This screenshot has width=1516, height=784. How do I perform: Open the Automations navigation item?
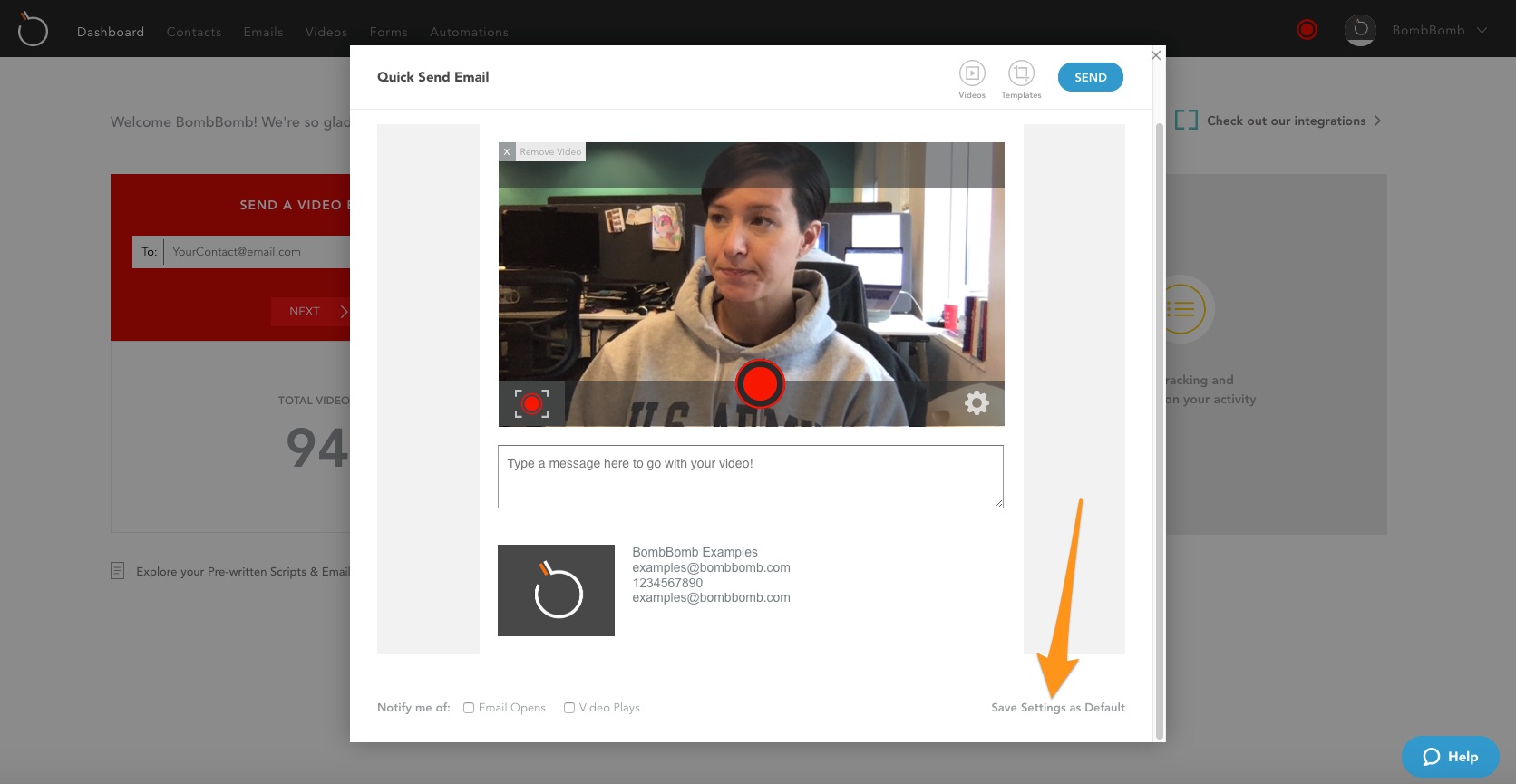click(469, 32)
